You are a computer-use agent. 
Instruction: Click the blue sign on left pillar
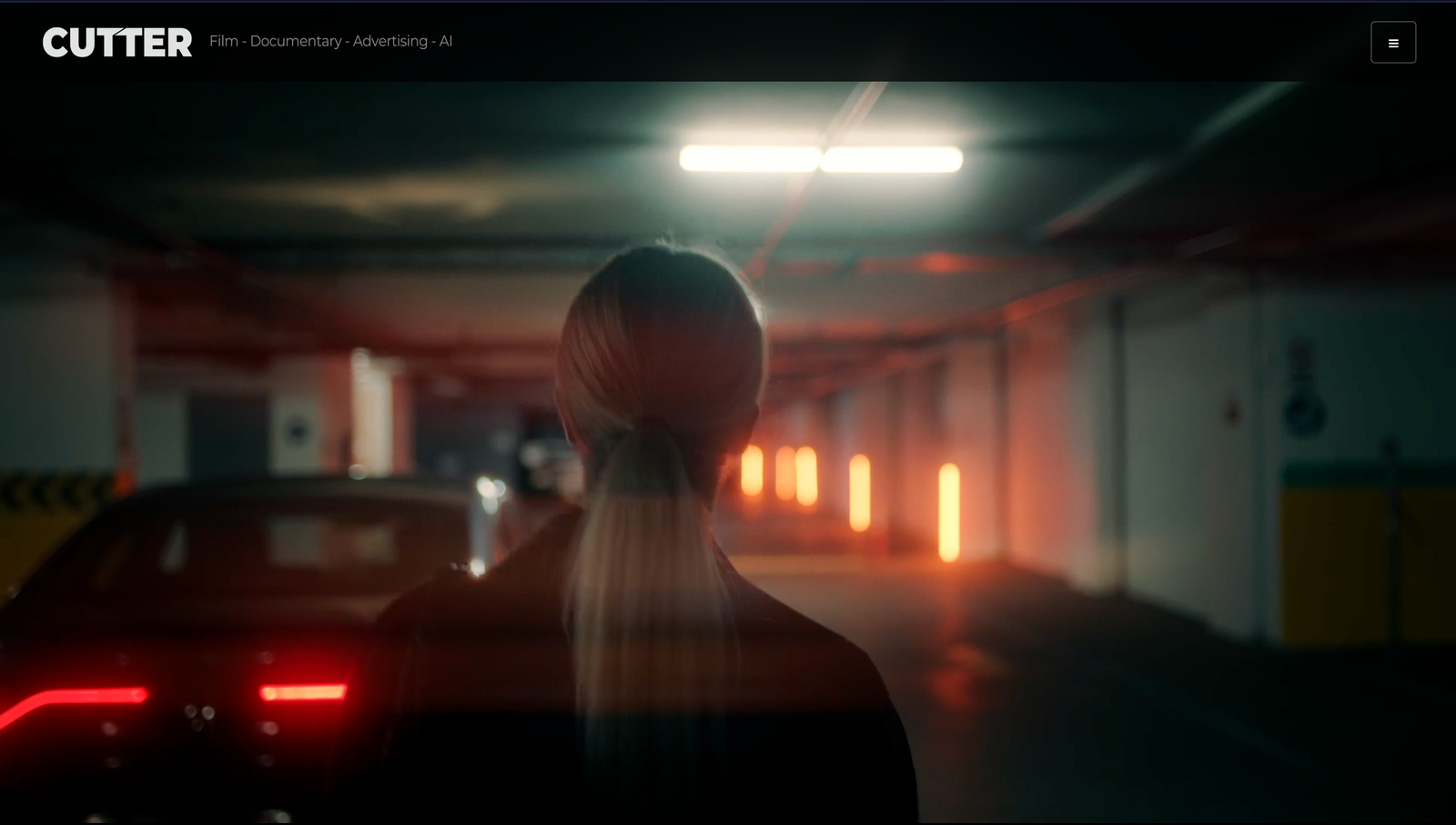point(298,430)
